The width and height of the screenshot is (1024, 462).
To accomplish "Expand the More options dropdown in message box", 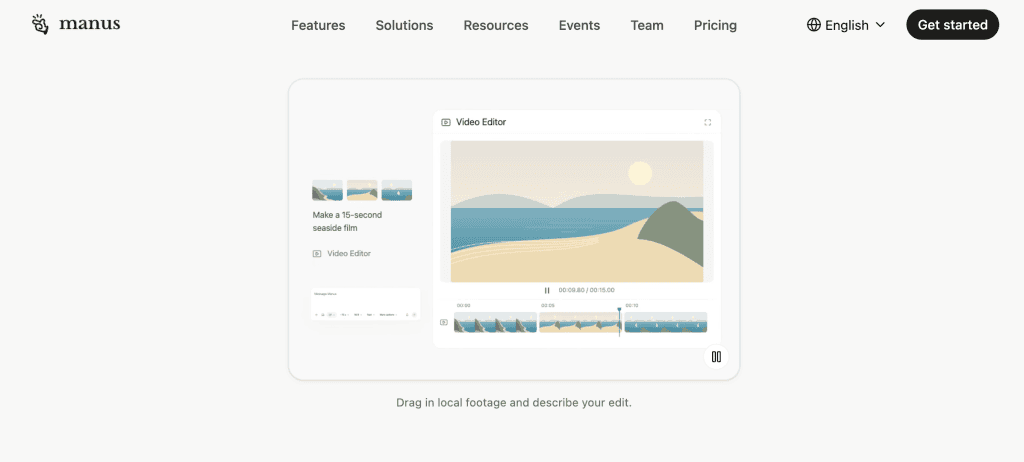I will tap(388, 315).
